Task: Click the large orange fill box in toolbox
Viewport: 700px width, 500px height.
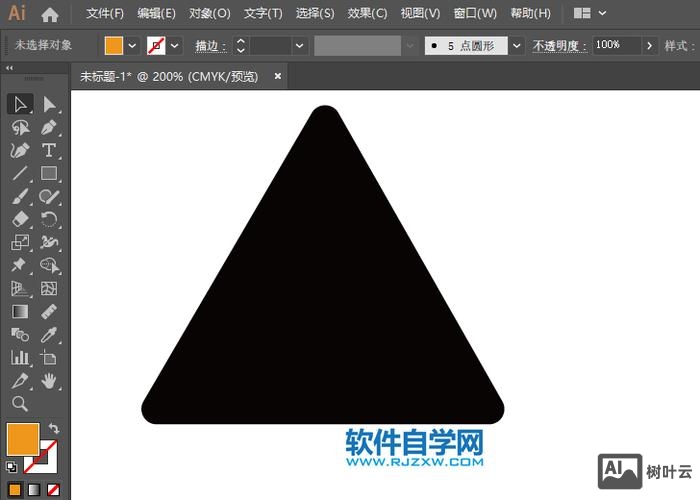Action: coord(23,439)
